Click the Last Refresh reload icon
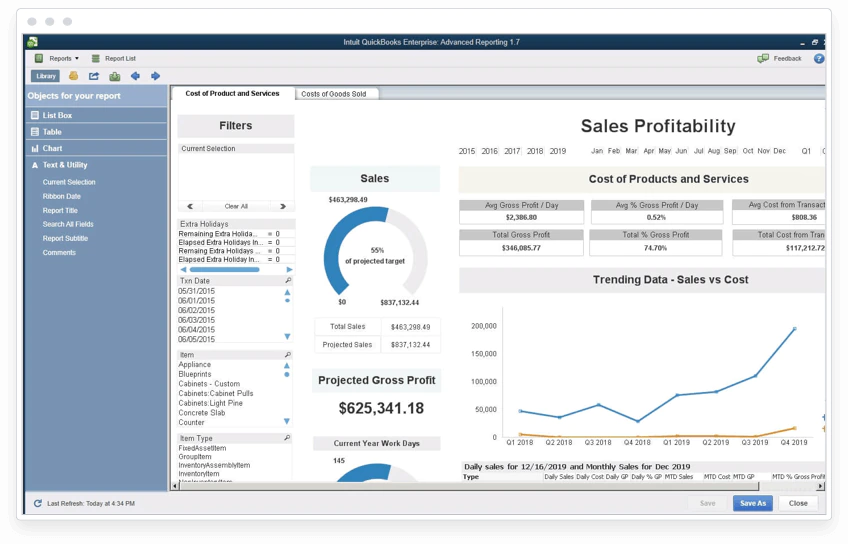This screenshot has width=848, height=544. click(37, 503)
